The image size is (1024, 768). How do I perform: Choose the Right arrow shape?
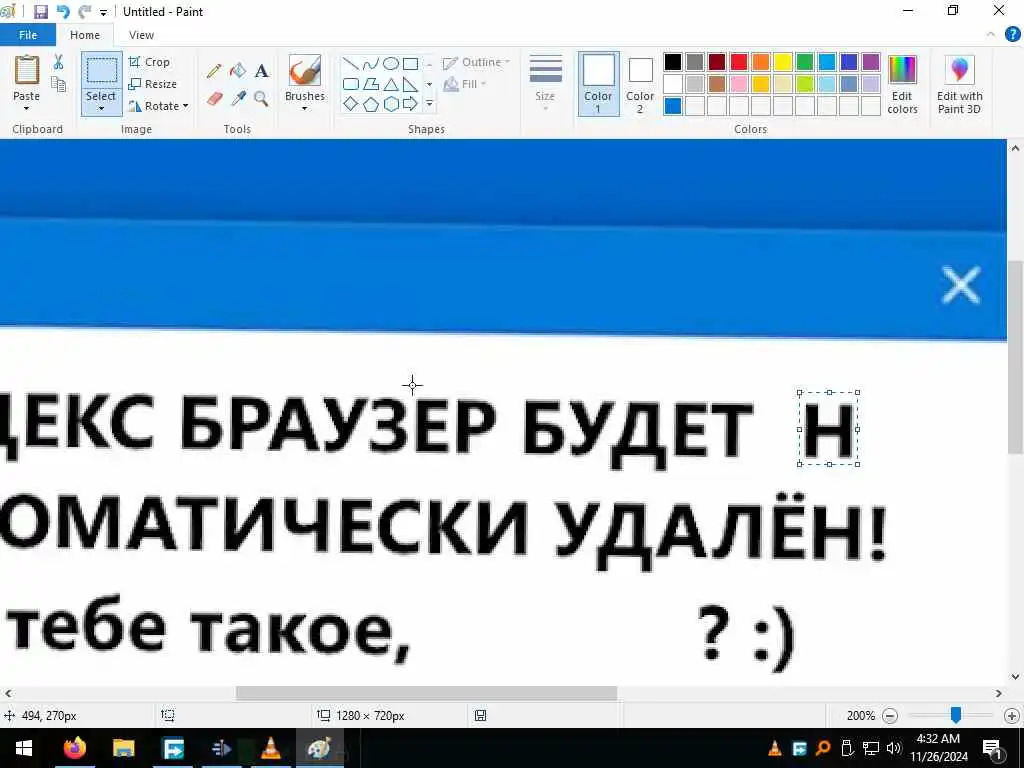(410, 104)
